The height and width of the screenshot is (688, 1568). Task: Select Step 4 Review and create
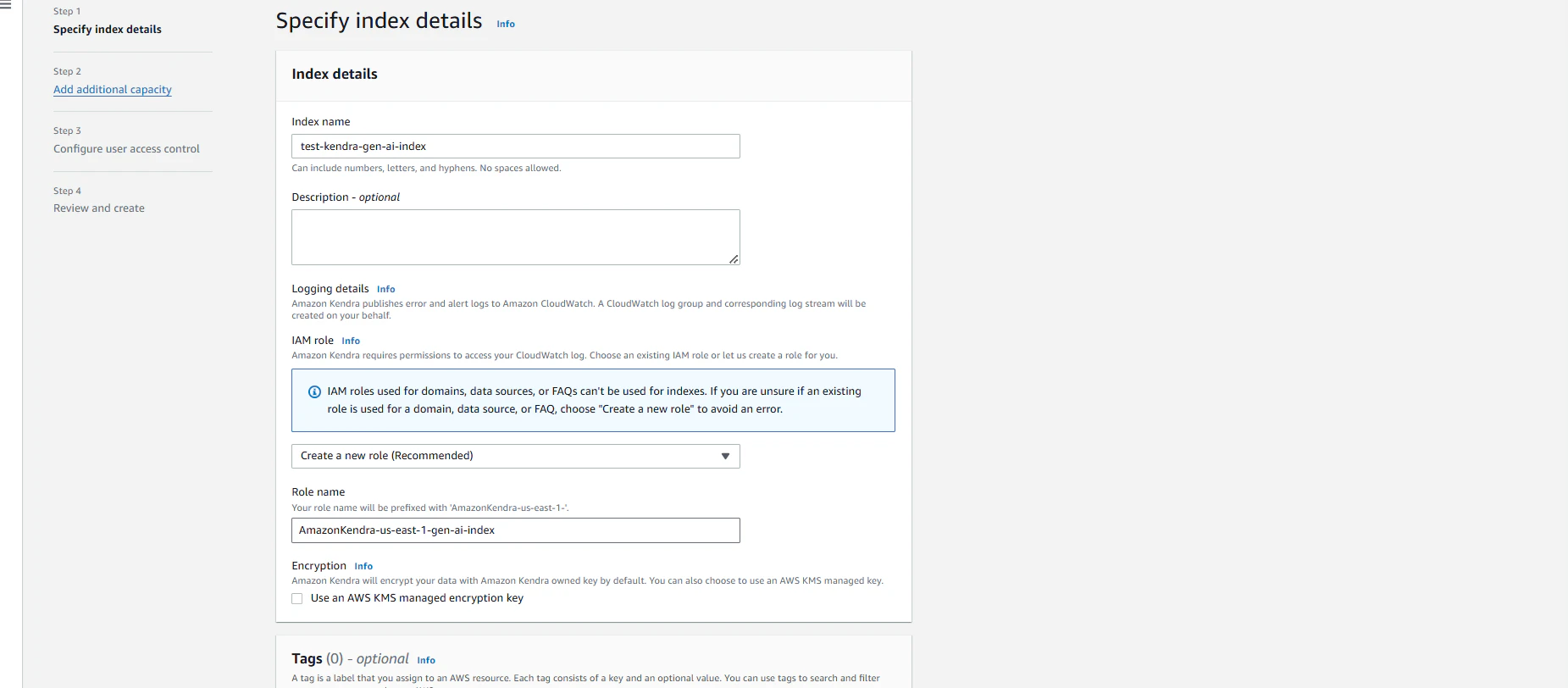(99, 208)
